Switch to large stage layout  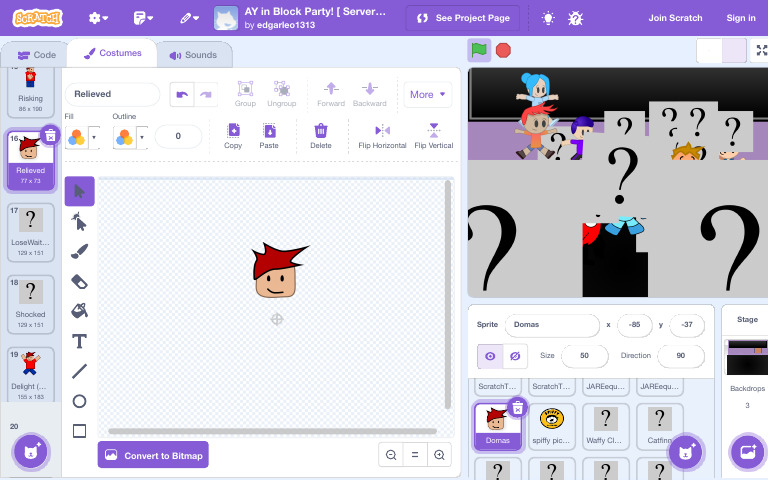[734, 50]
